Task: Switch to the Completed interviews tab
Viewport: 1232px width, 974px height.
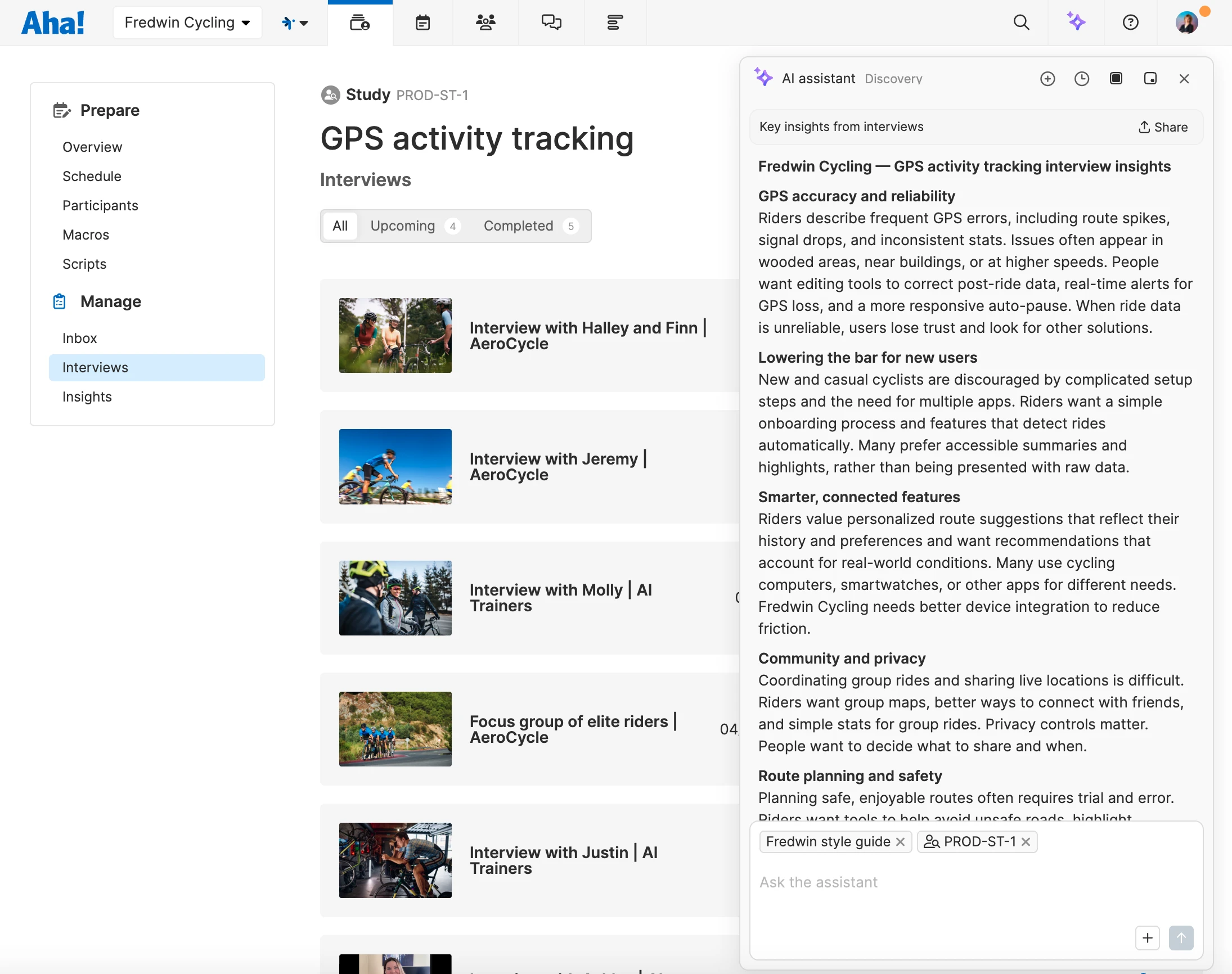Action: click(519, 226)
